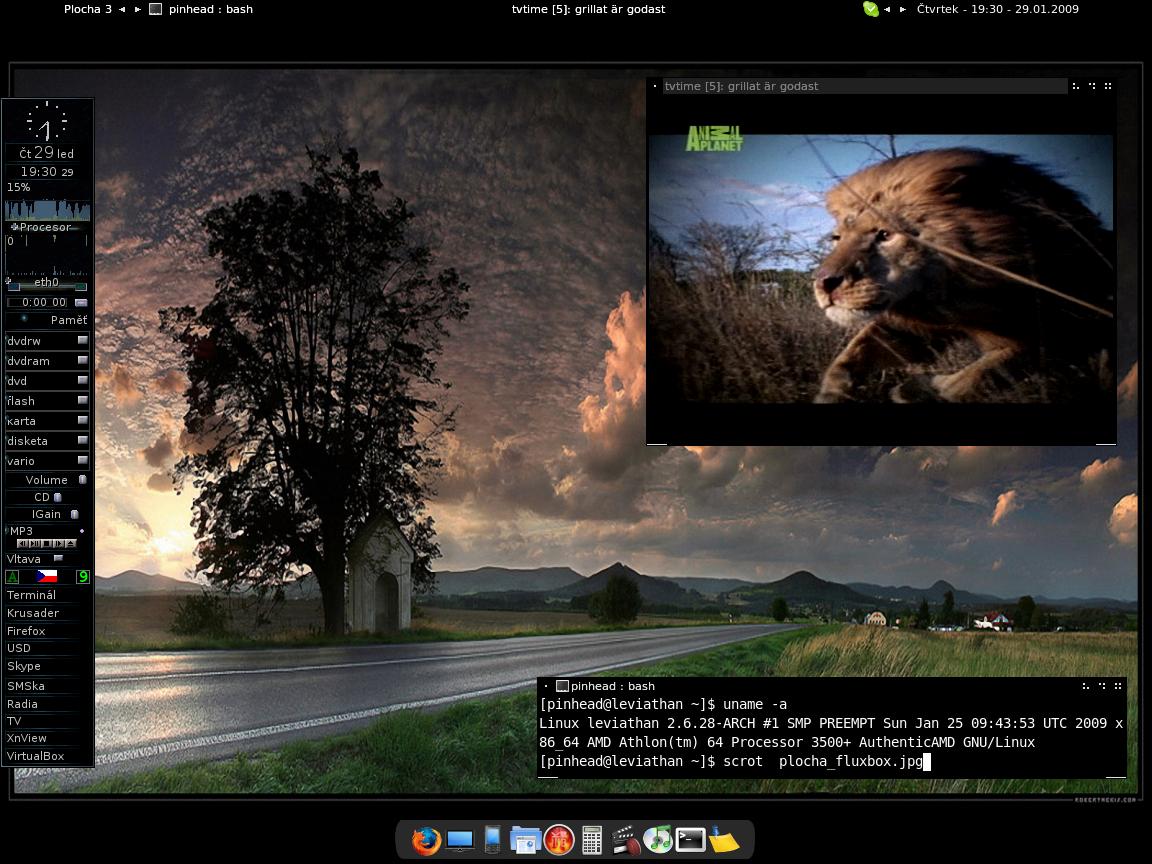Click the Procesor label in side panel
Screen dimensions: 1152x864
[x=46, y=227]
